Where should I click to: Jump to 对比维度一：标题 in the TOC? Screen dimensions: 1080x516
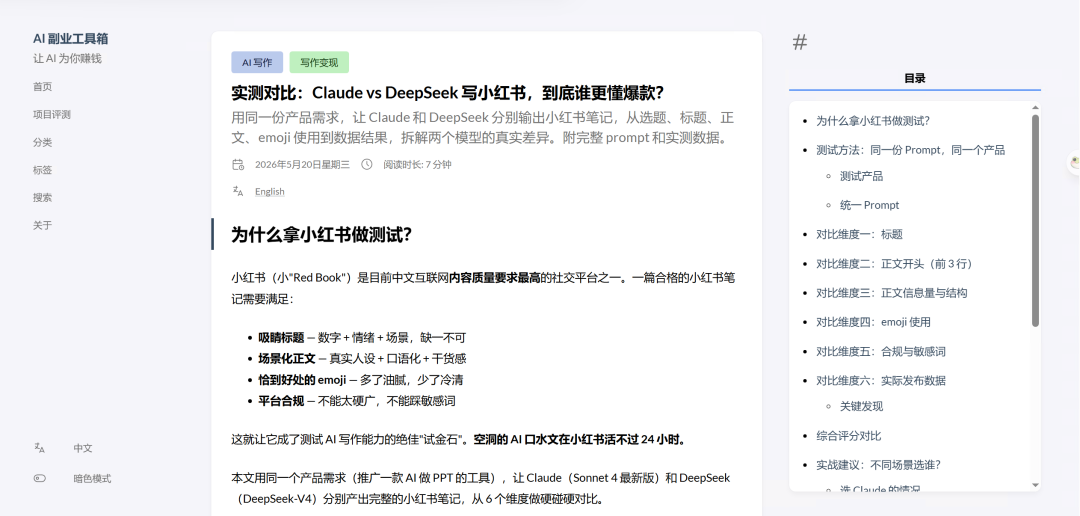[859, 234]
